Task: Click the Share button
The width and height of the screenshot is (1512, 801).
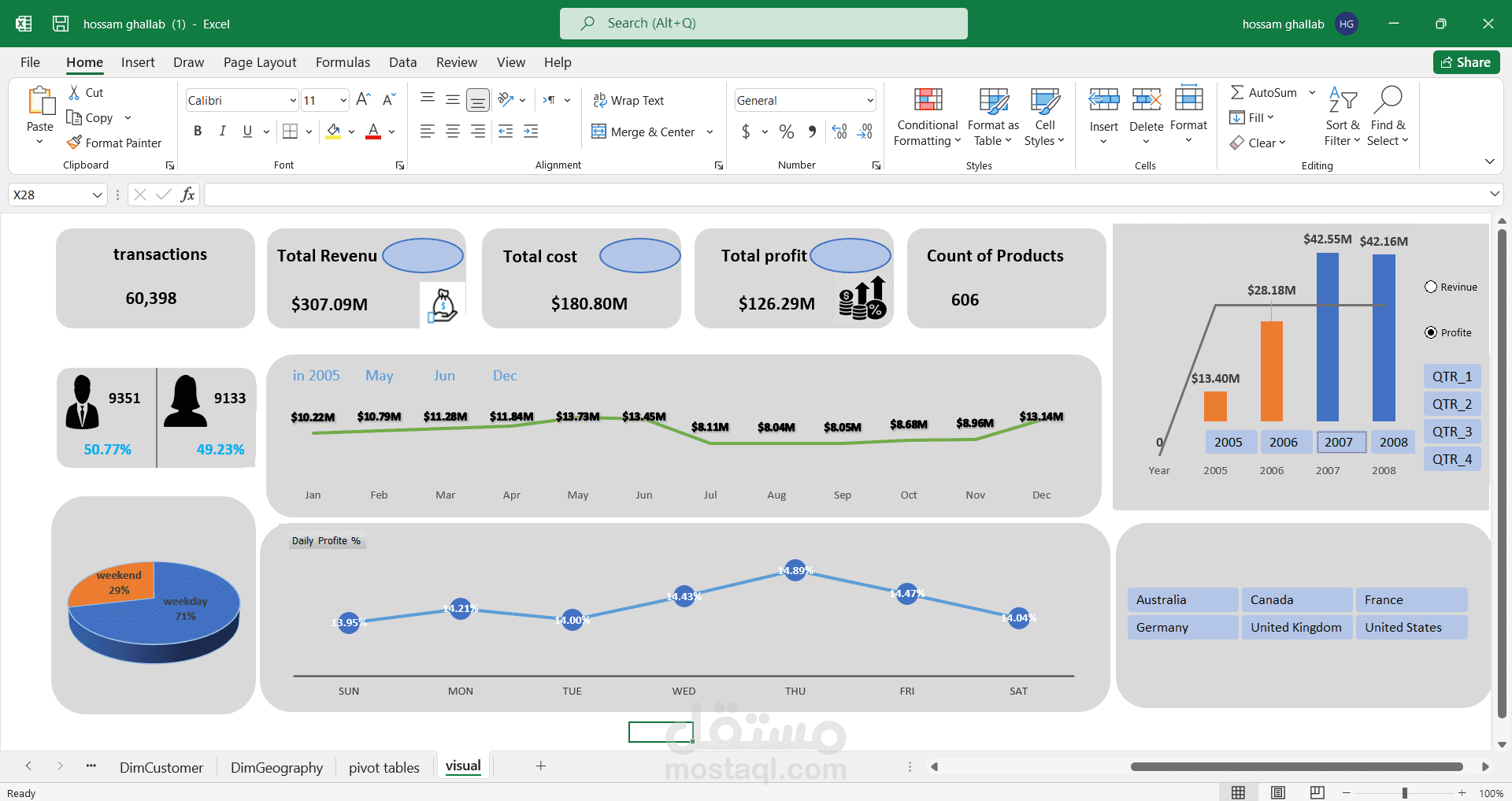Action: pyautogui.click(x=1466, y=62)
